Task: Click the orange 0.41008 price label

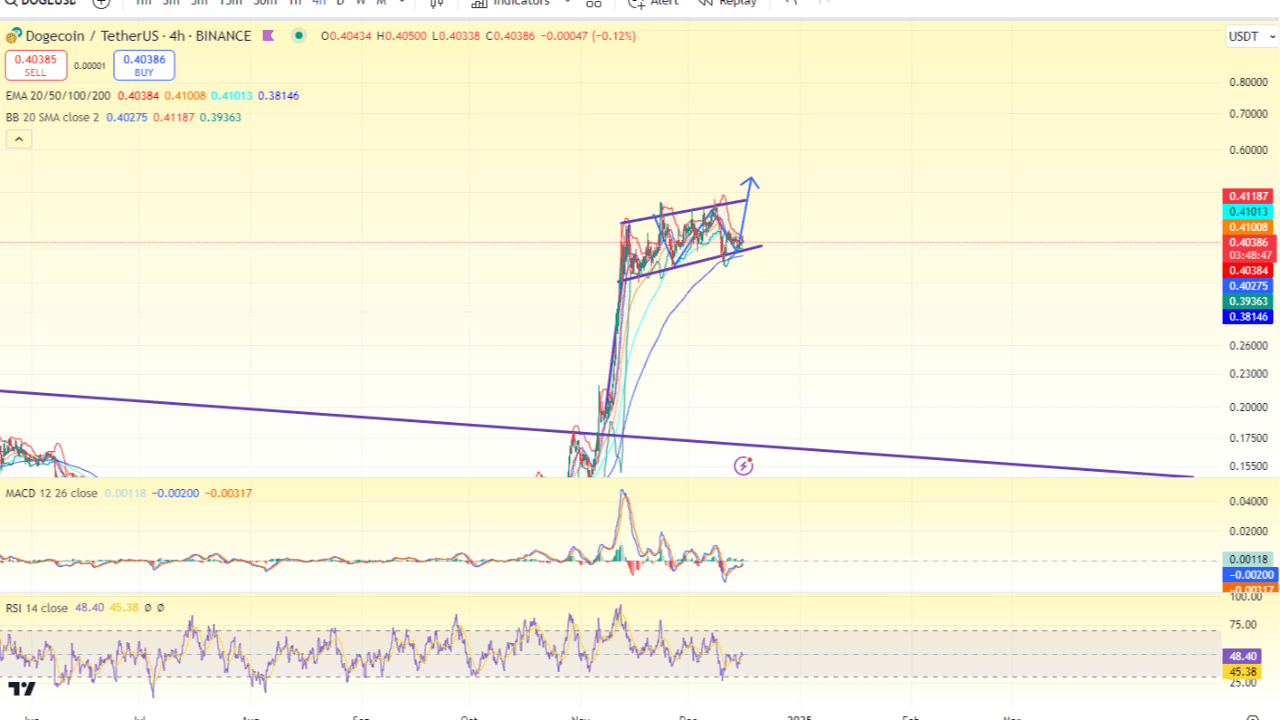Action: [x=1248, y=227]
